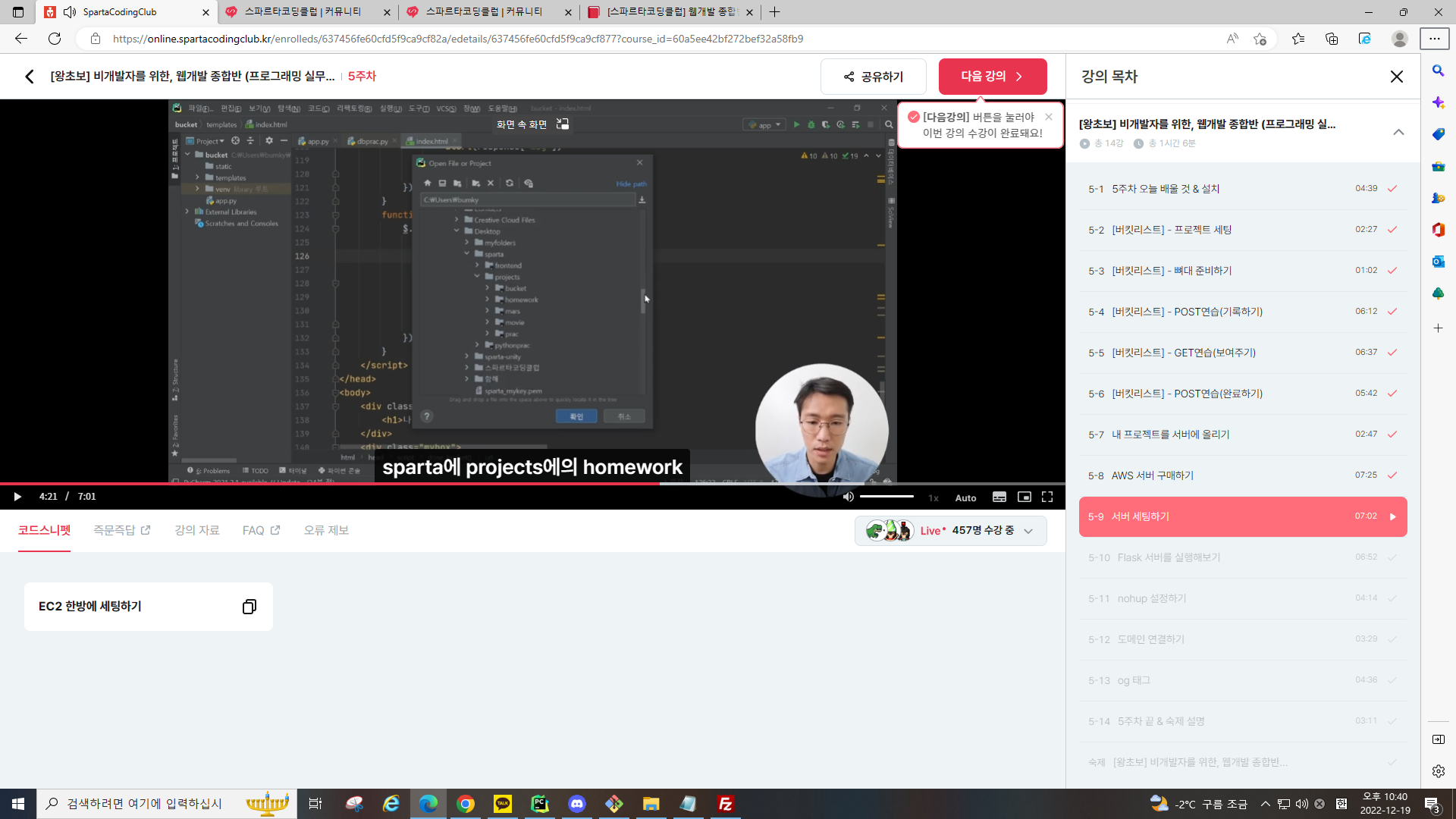This screenshot has height=819, width=1456.
Task: Click the 공유하기 share button
Action: (874, 77)
